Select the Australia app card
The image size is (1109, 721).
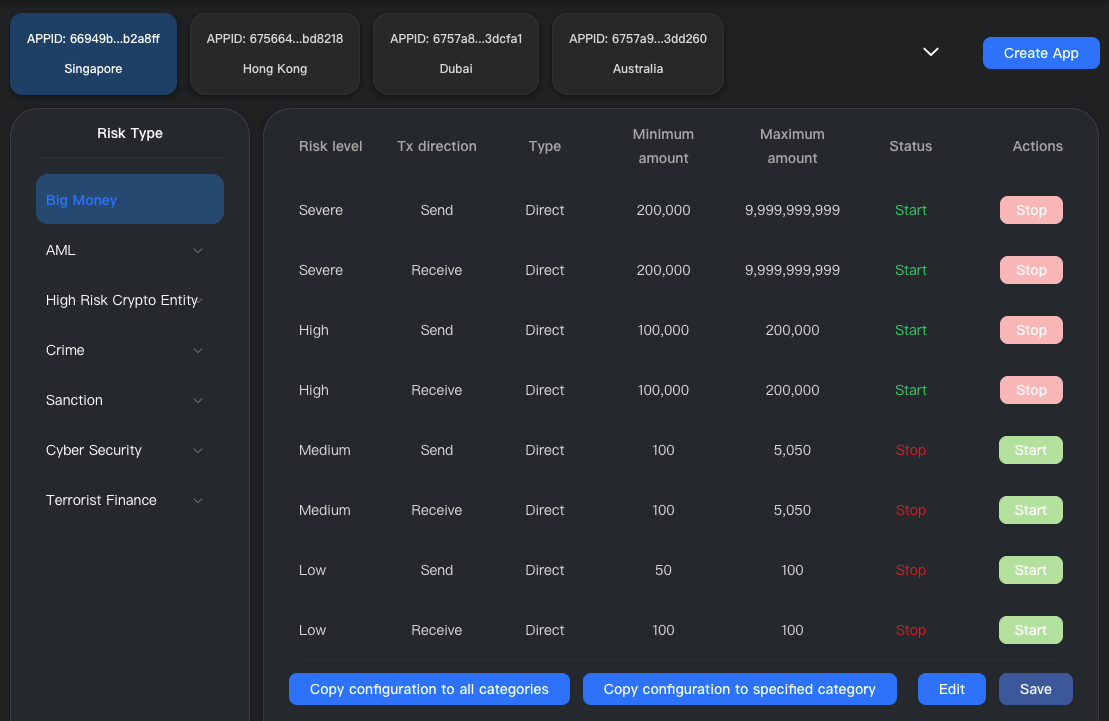pyautogui.click(x=637, y=54)
